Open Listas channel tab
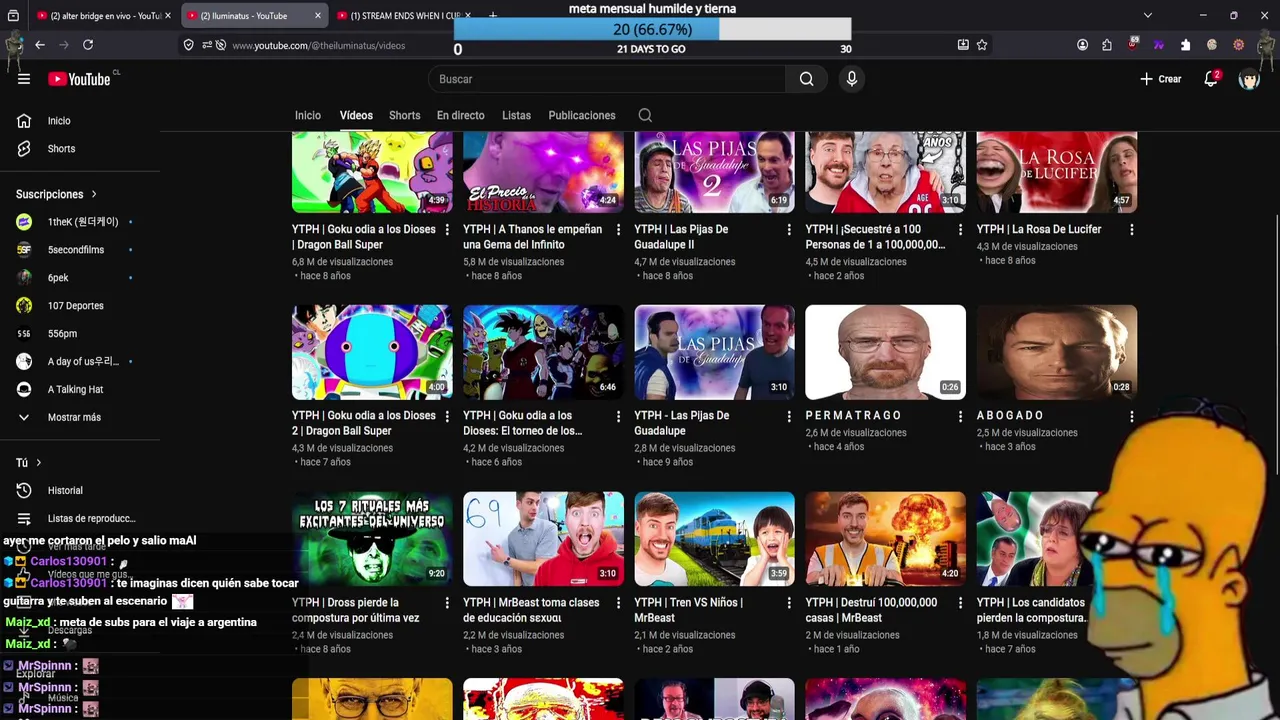The image size is (1280, 720). [516, 115]
